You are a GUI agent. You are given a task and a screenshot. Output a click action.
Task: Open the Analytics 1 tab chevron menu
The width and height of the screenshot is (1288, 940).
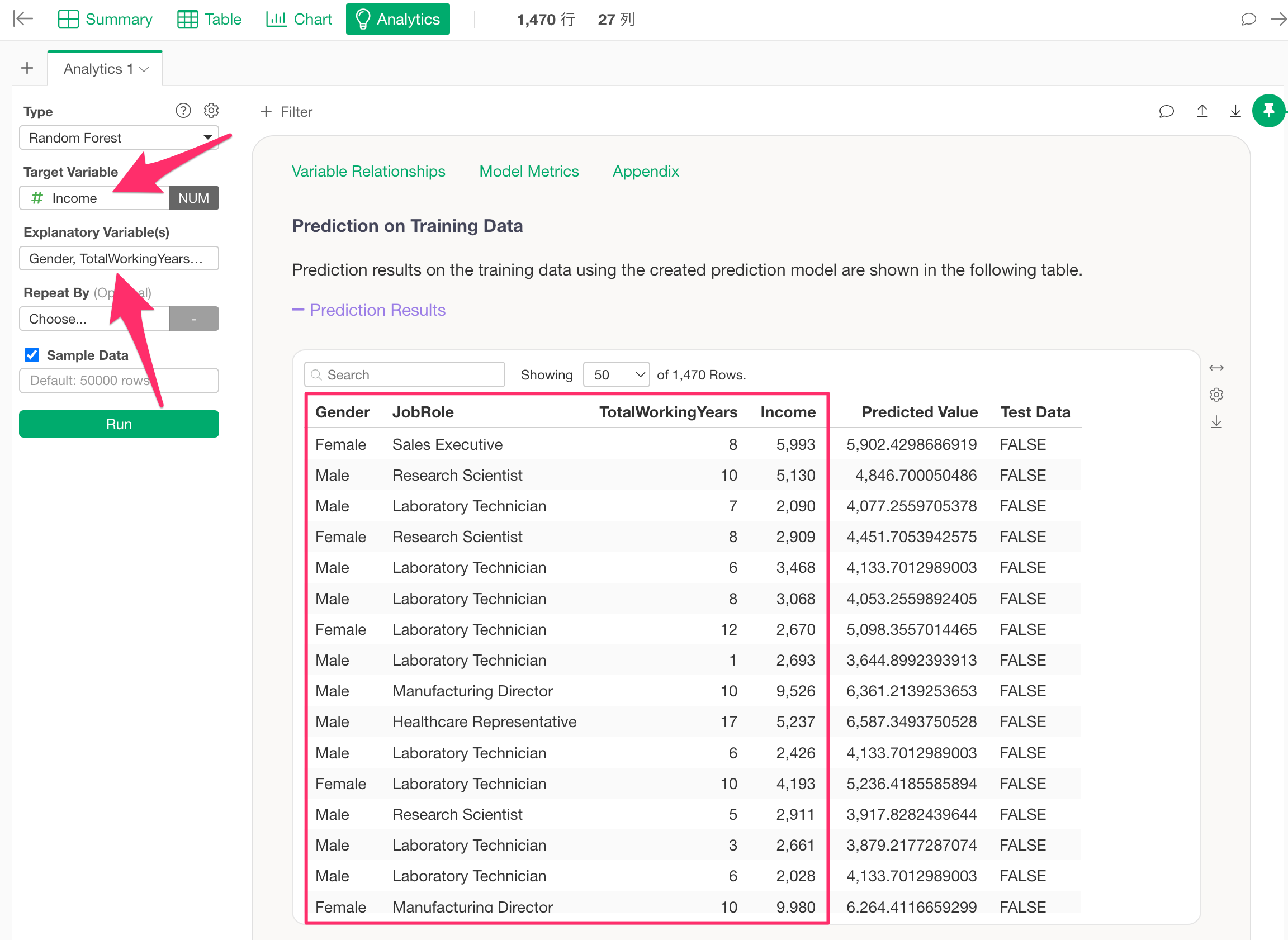[145, 69]
